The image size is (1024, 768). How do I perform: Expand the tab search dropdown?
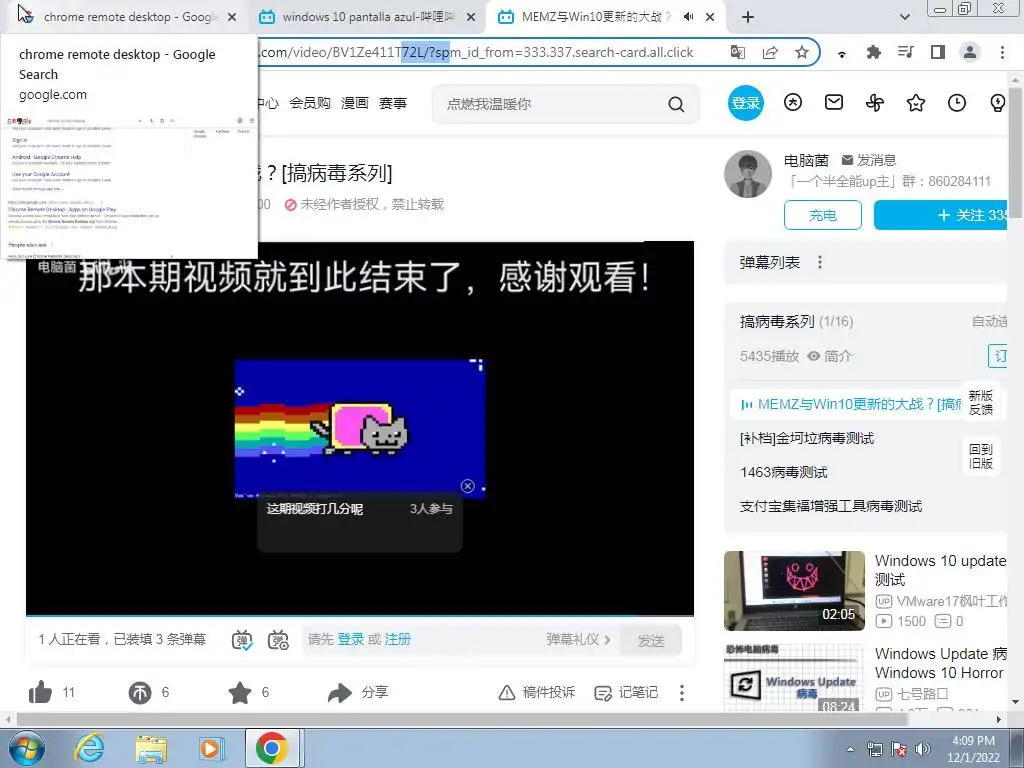(x=904, y=17)
